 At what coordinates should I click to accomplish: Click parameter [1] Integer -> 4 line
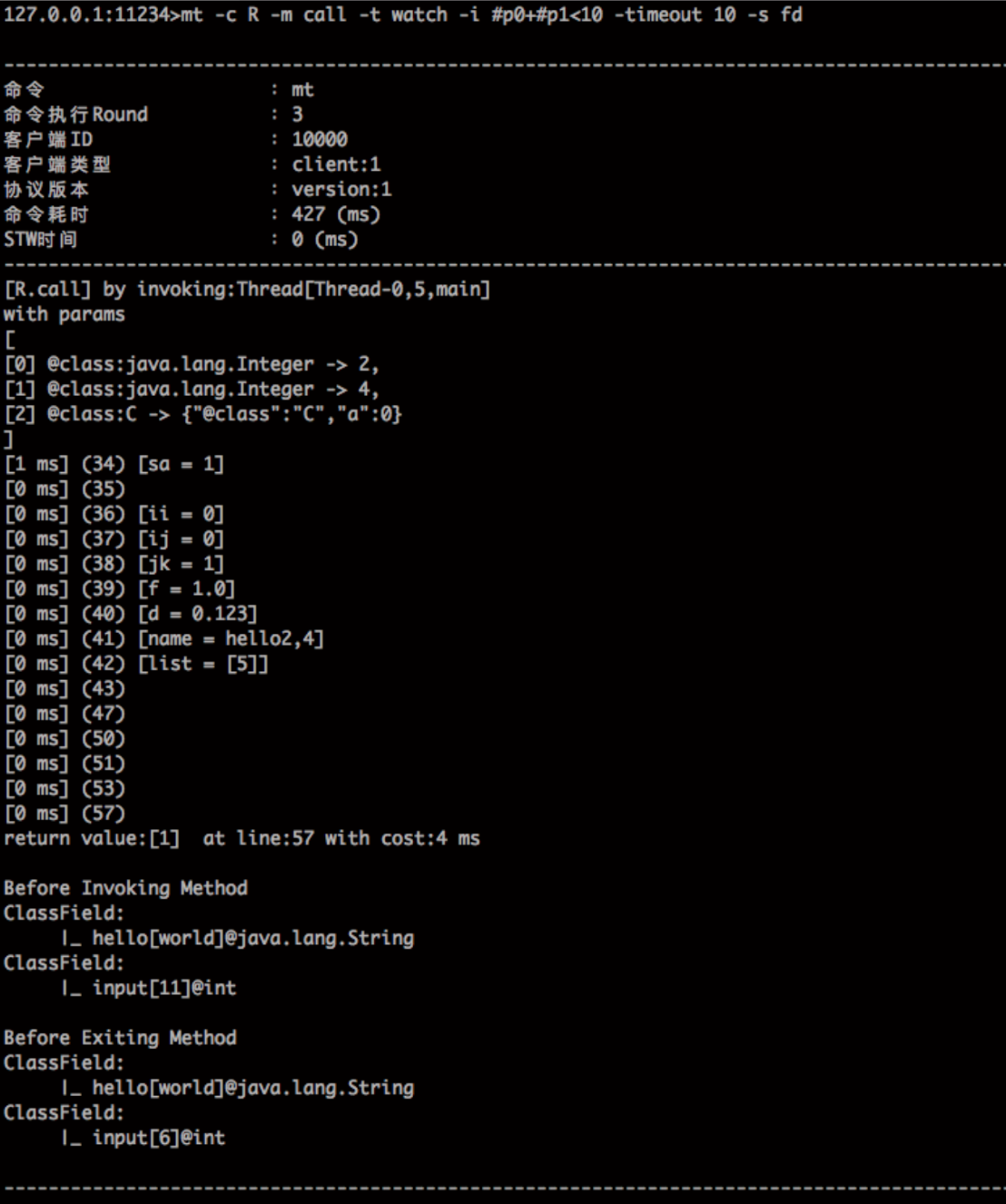click(192, 389)
